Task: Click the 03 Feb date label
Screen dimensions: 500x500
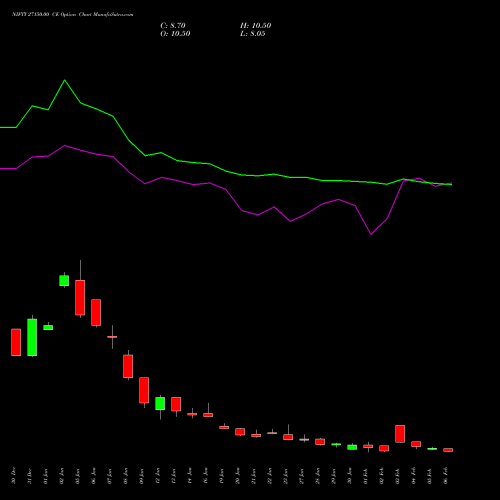Action: pos(398,476)
